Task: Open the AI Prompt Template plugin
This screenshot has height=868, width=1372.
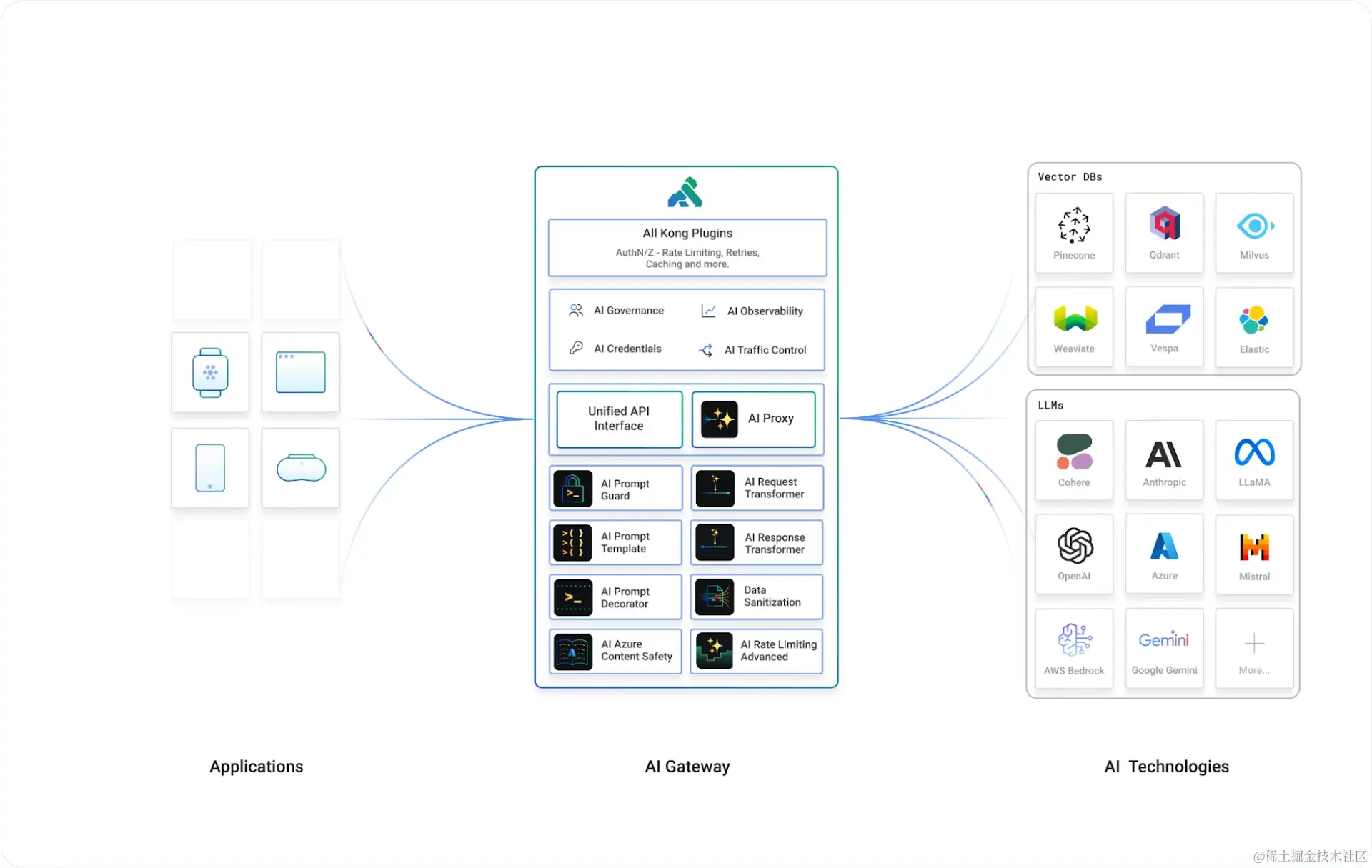Action: pyautogui.click(x=616, y=542)
